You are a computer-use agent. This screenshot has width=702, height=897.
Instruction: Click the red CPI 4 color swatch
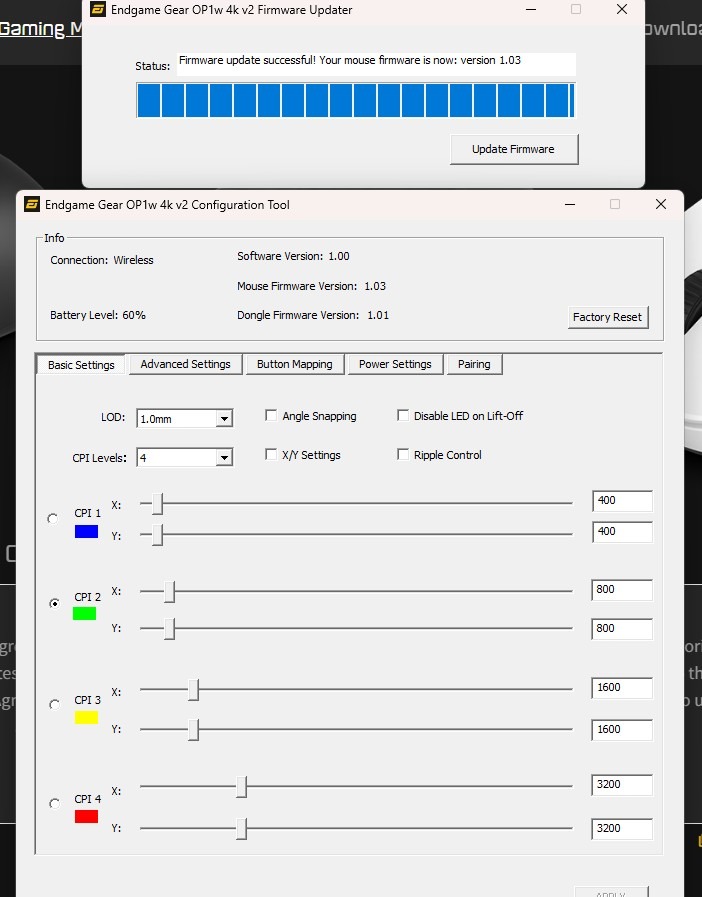[86, 816]
